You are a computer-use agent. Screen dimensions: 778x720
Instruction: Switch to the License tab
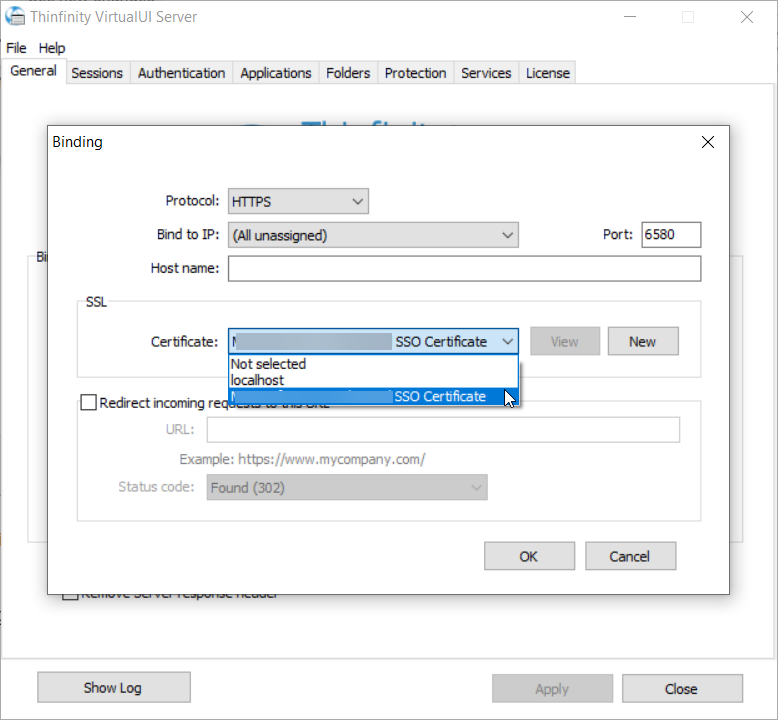click(x=548, y=73)
